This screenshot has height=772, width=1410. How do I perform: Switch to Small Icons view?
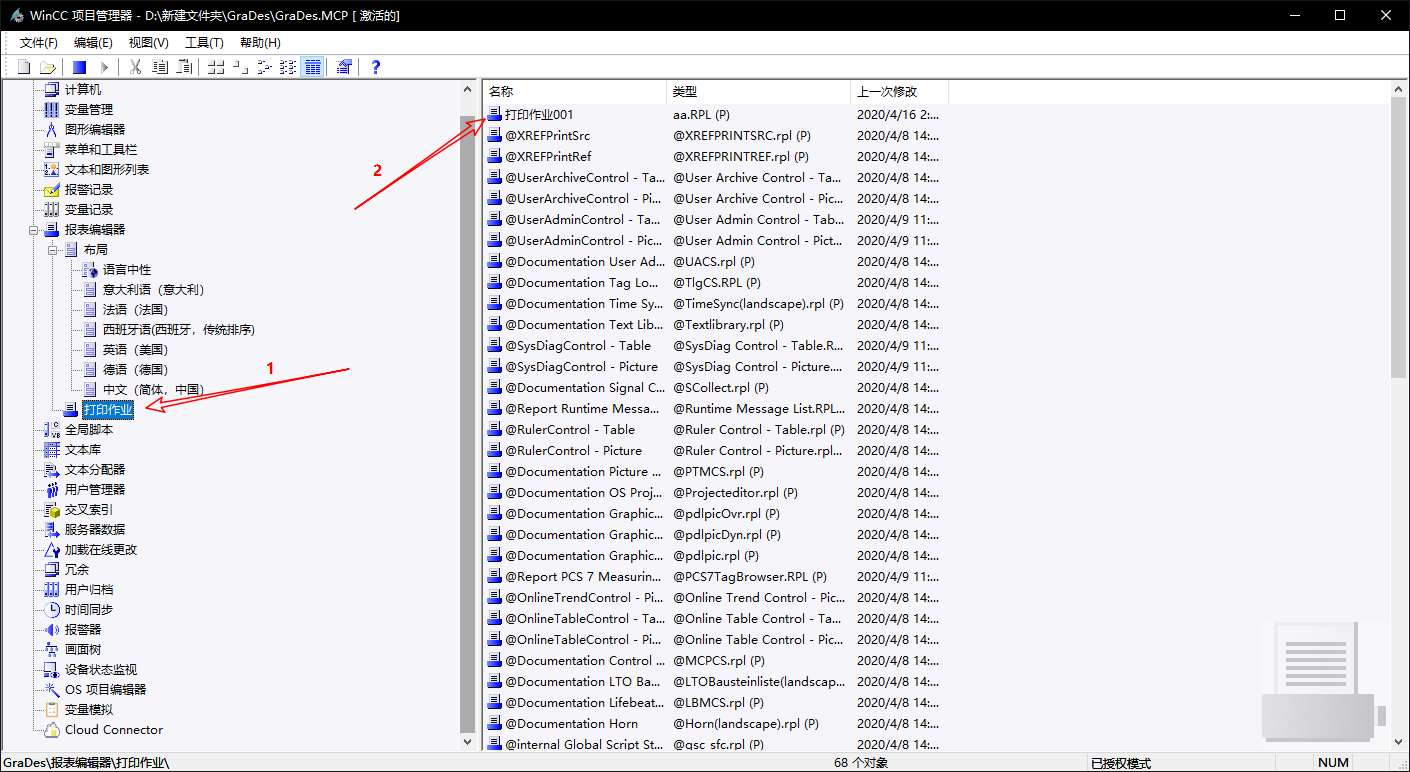point(240,67)
